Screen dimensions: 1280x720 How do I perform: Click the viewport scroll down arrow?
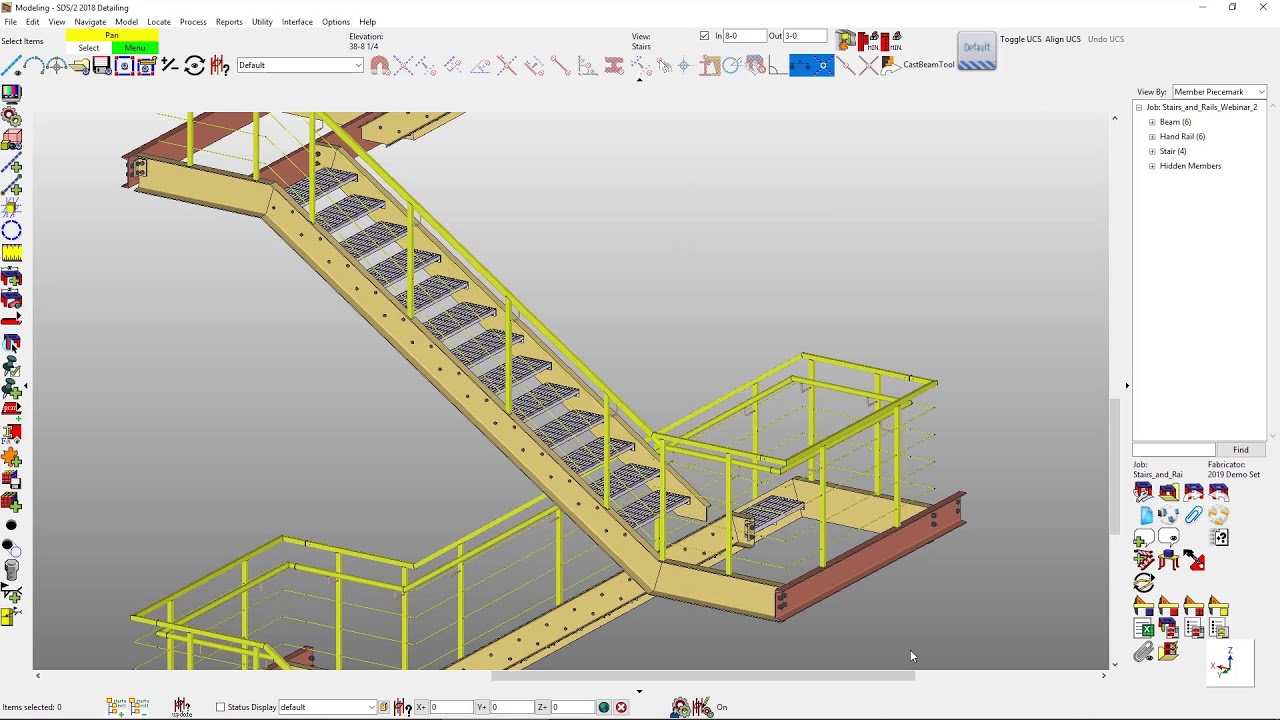tap(1115, 664)
